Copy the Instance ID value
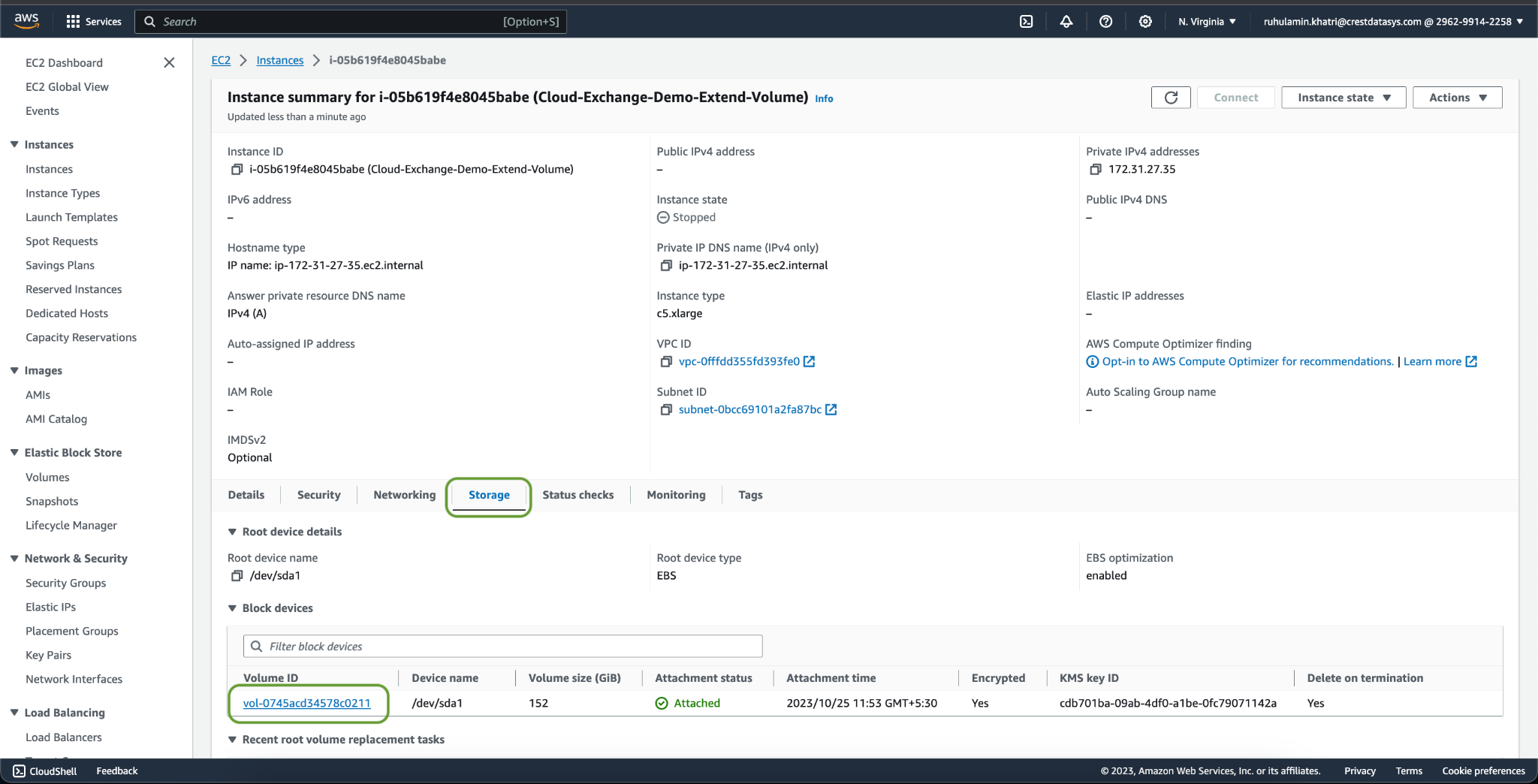Screen dimensions: 1538x784 pyautogui.click(x=237, y=170)
